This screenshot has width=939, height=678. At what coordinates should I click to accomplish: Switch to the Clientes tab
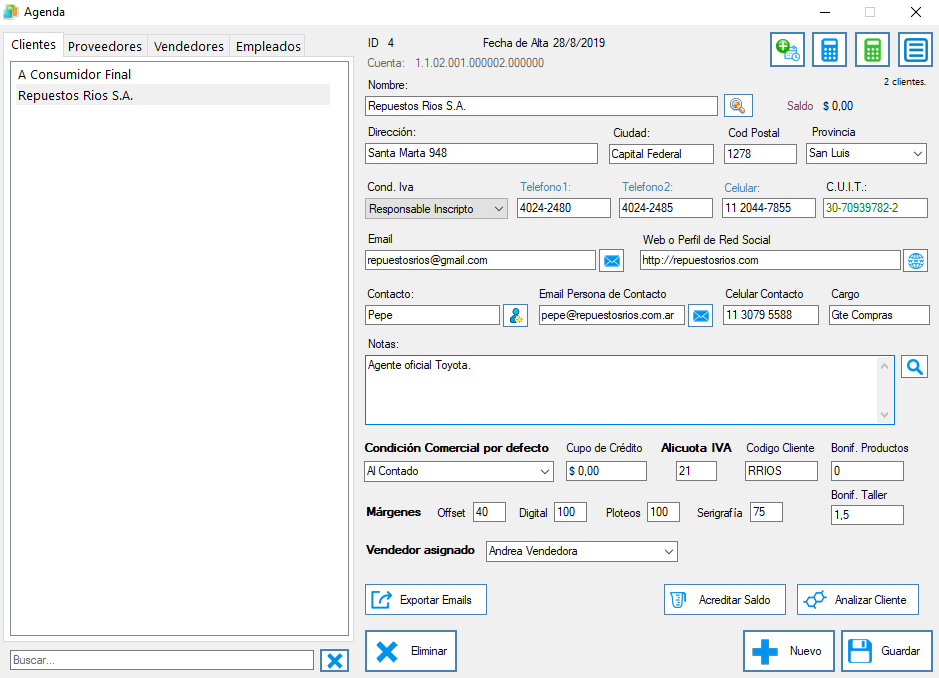click(x=34, y=45)
